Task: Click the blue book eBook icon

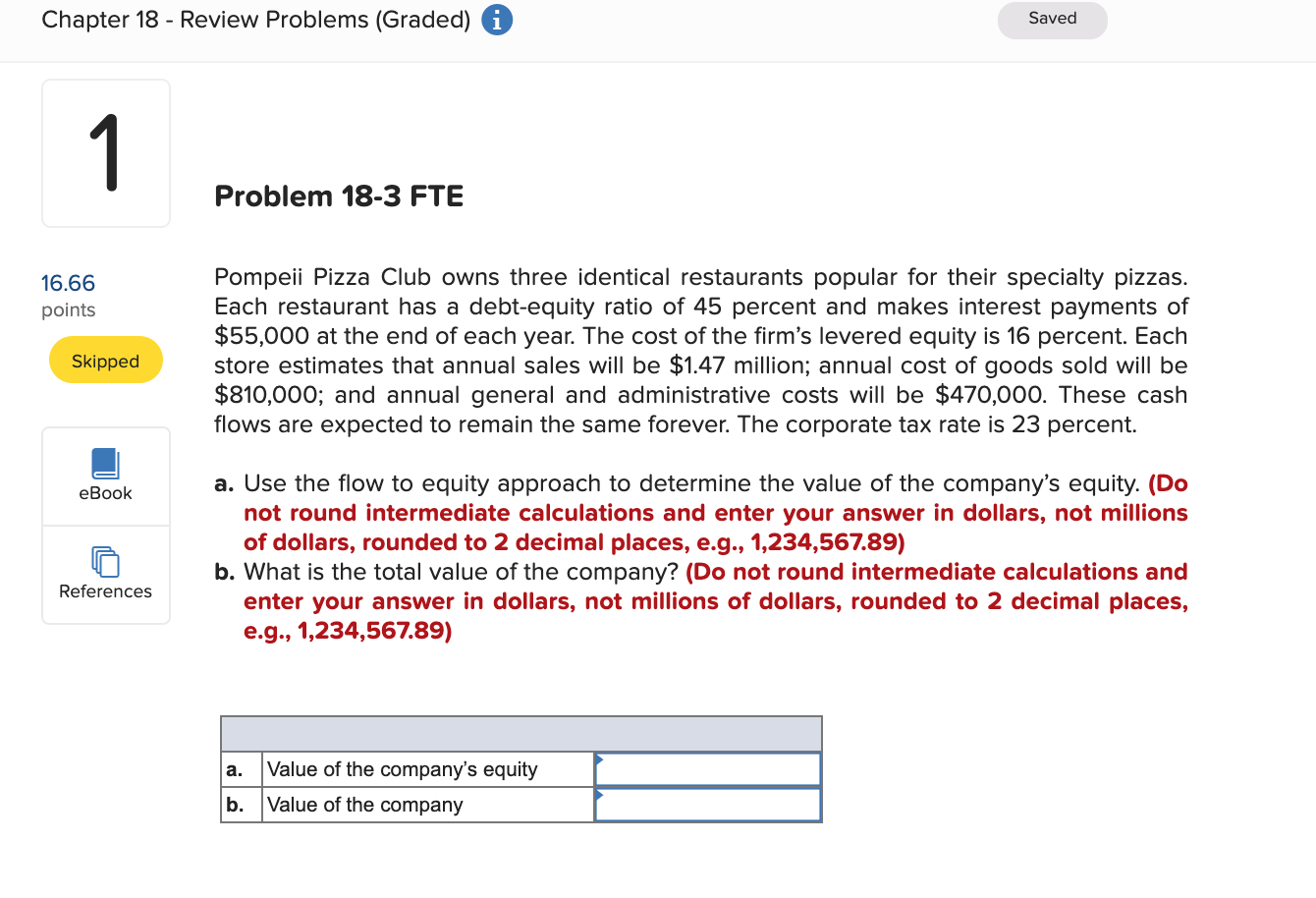Action: point(105,464)
